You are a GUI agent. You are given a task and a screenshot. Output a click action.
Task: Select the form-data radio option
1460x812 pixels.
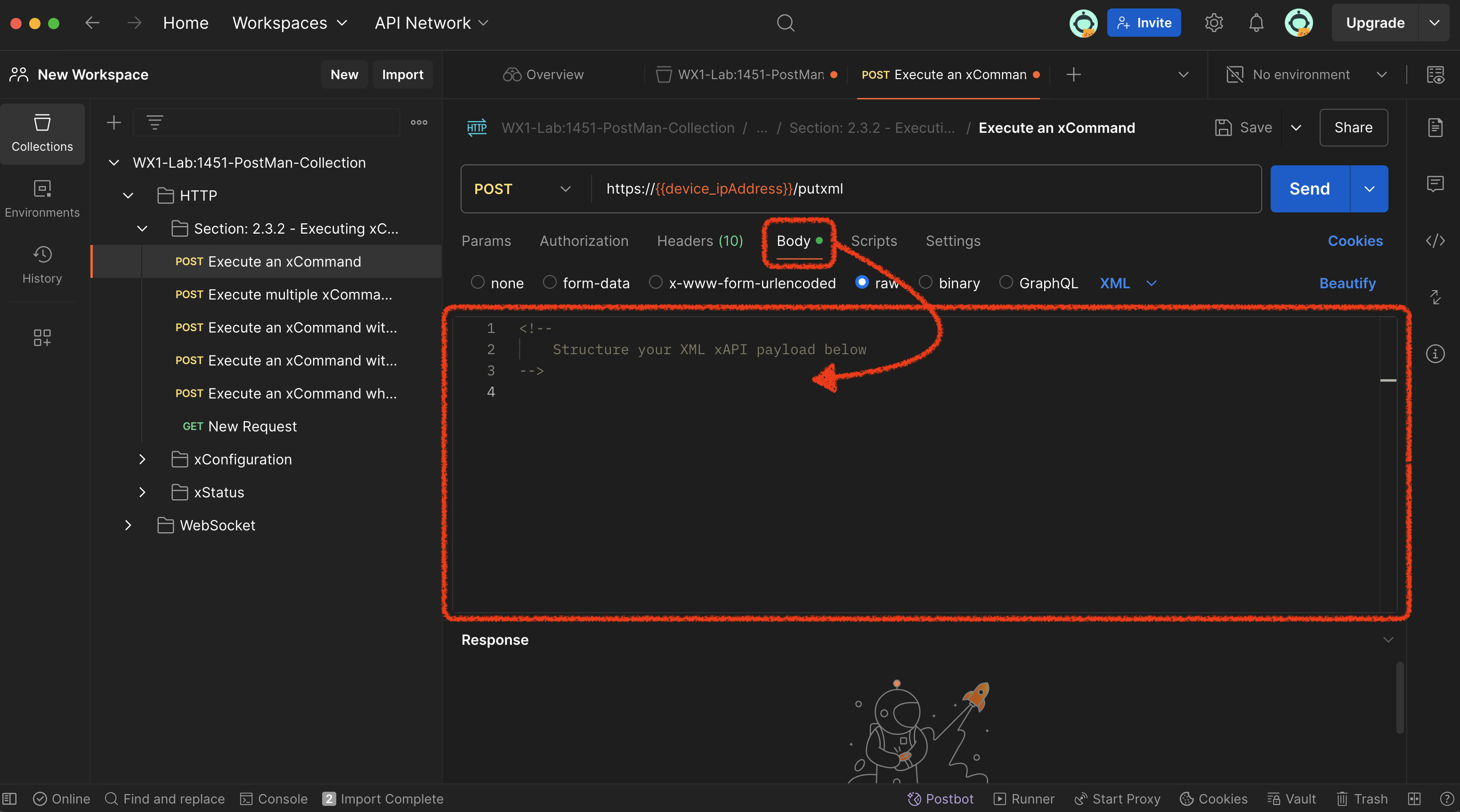point(549,282)
